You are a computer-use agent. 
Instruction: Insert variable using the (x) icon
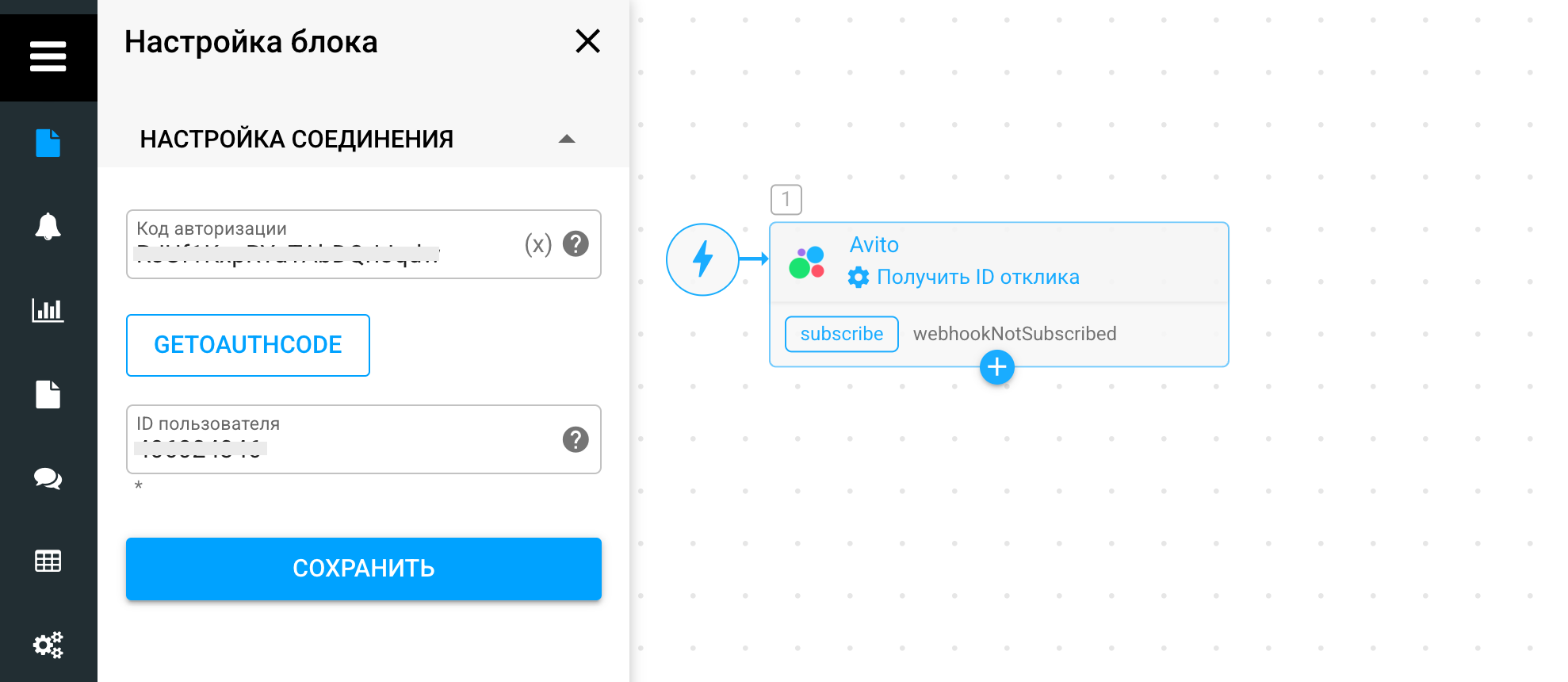coord(538,244)
